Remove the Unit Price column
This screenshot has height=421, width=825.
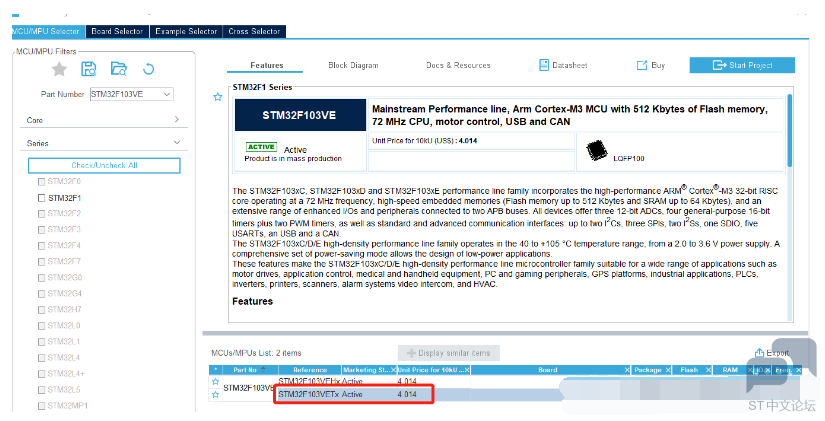point(467,370)
